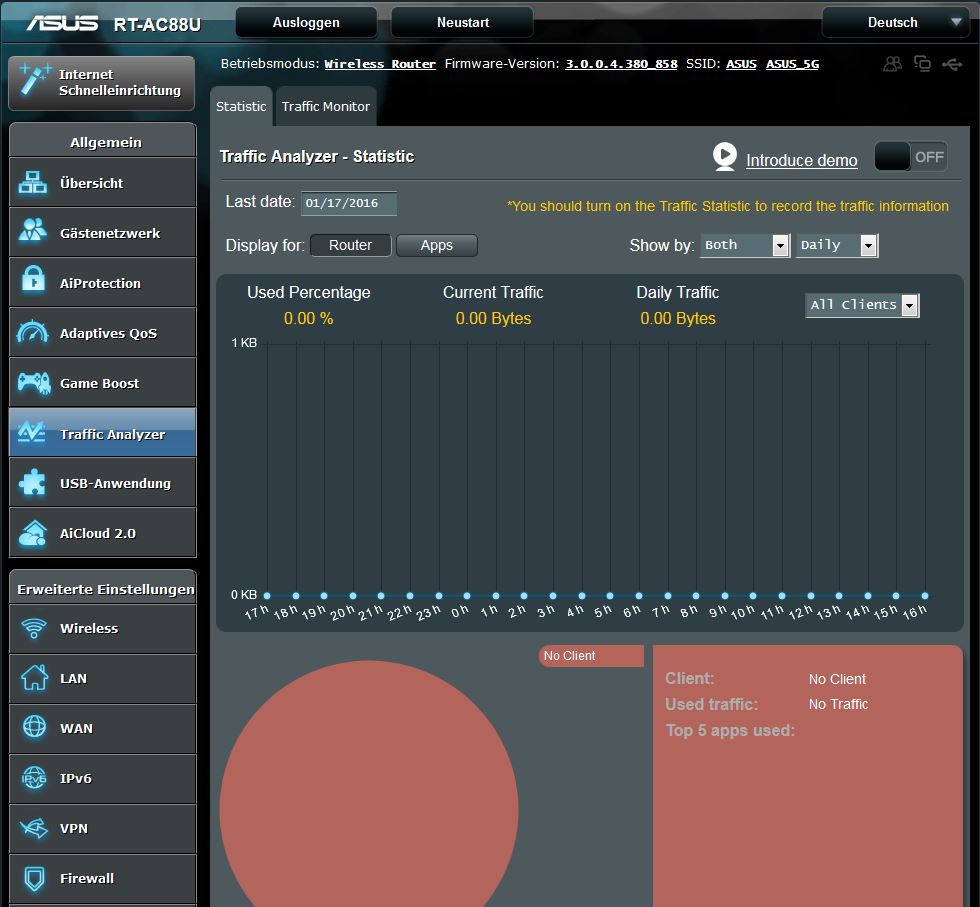The image size is (980, 907).
Task: Open AiCloud 2.0 cloud icon
Action: (x=32, y=533)
